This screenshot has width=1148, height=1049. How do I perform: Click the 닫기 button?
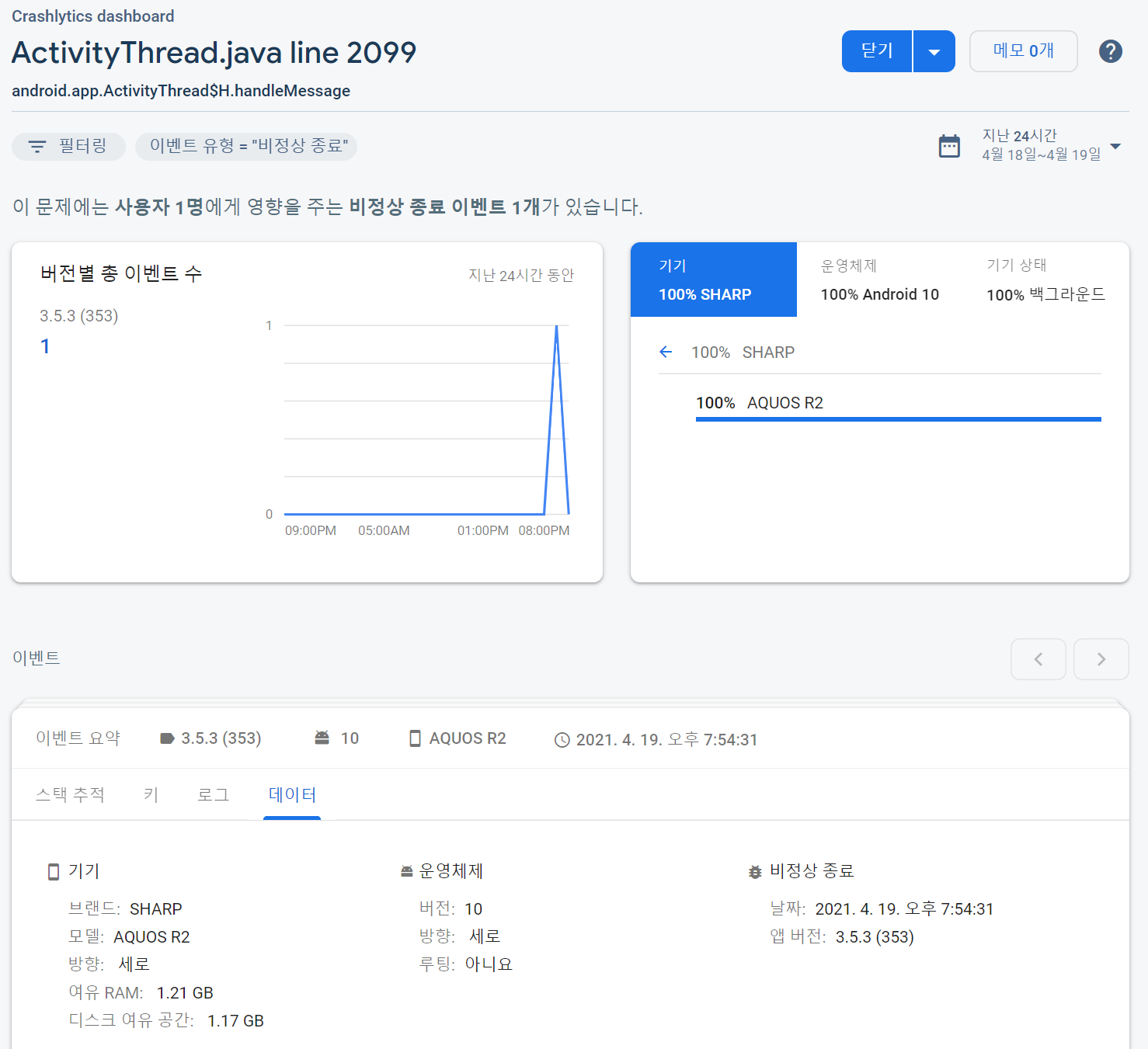(x=877, y=51)
